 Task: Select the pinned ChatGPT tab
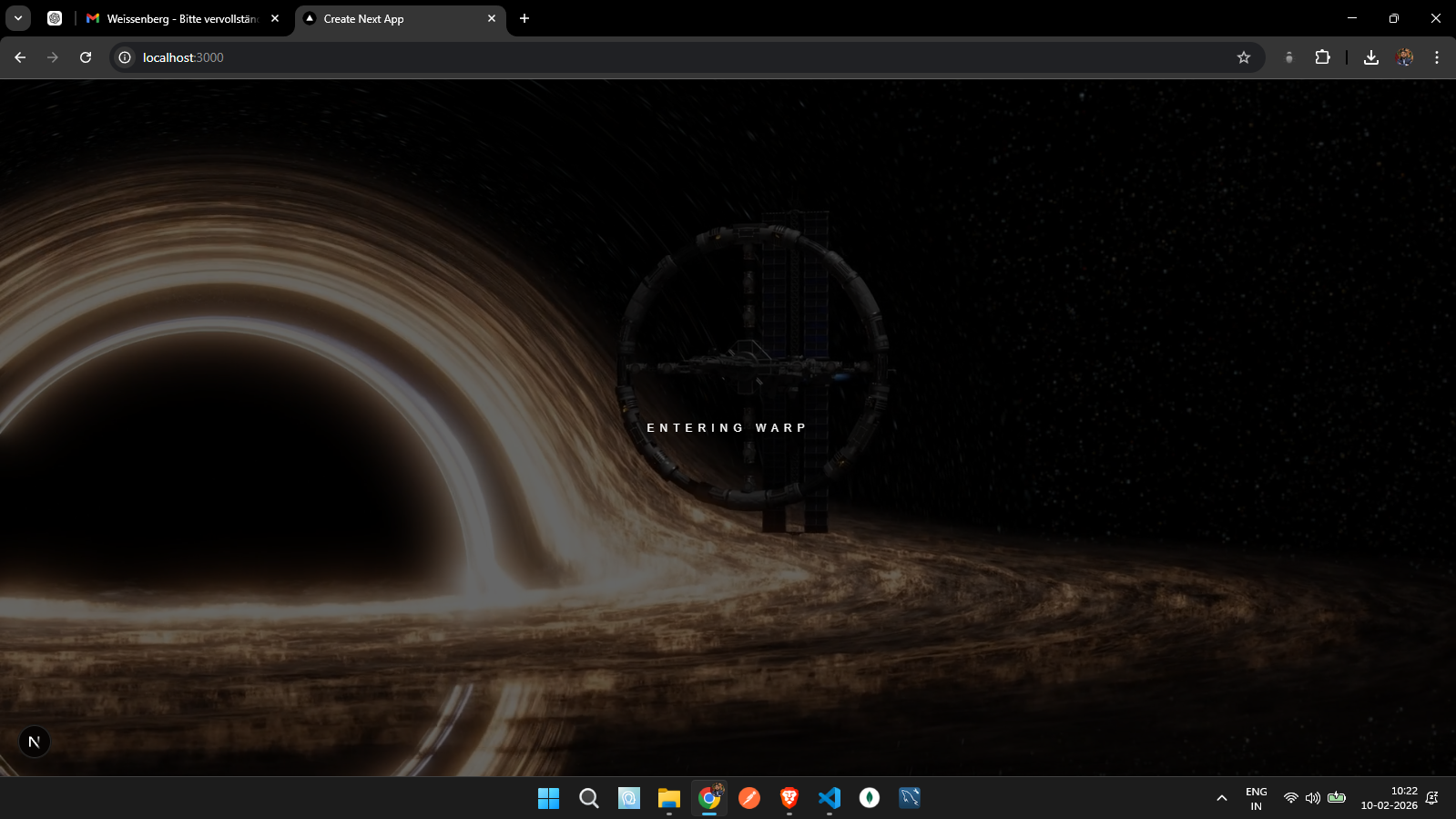point(55,18)
